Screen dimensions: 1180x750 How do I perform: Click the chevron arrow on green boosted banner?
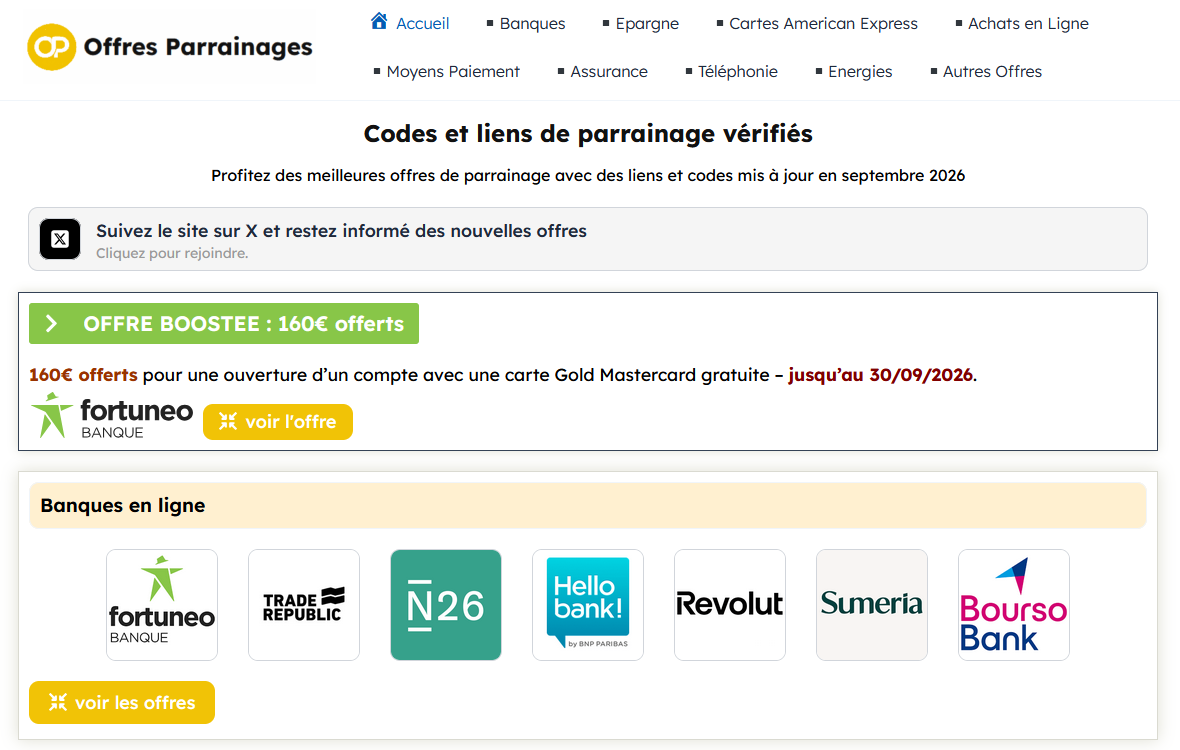(51, 323)
